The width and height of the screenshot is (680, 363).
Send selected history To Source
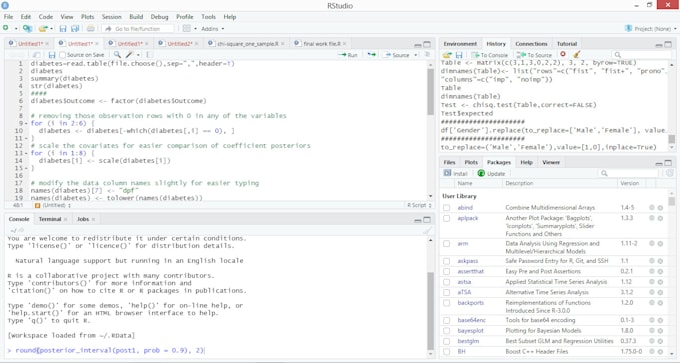[534, 55]
